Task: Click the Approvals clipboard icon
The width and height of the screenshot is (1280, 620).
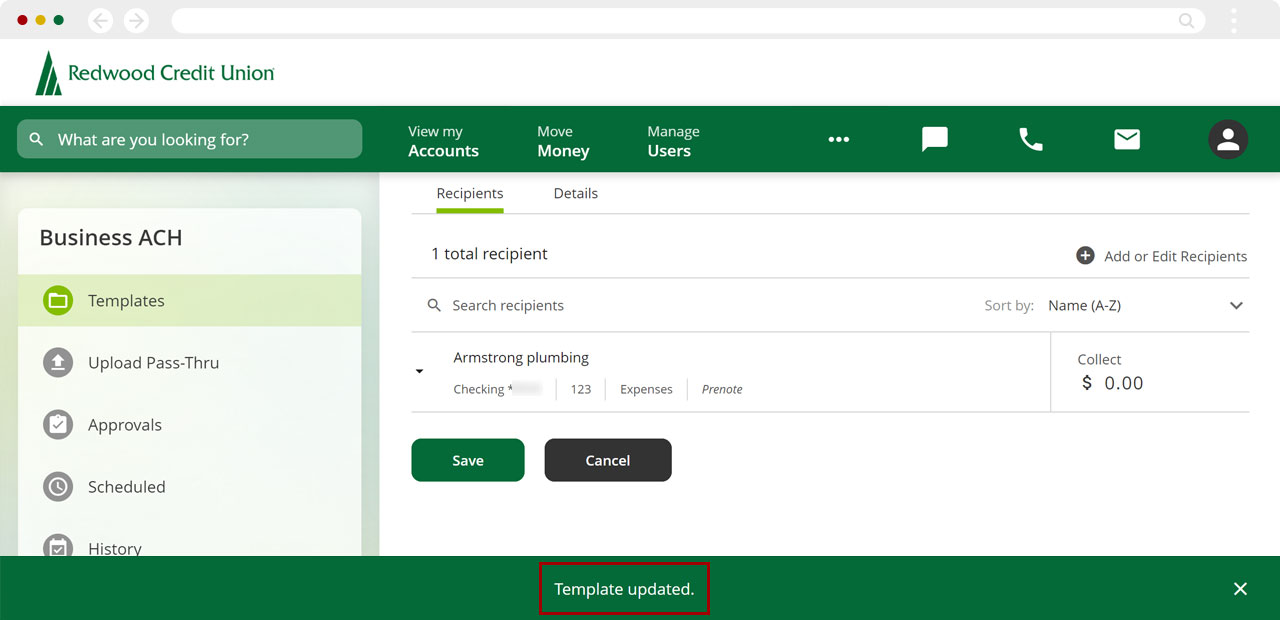Action: [58, 425]
